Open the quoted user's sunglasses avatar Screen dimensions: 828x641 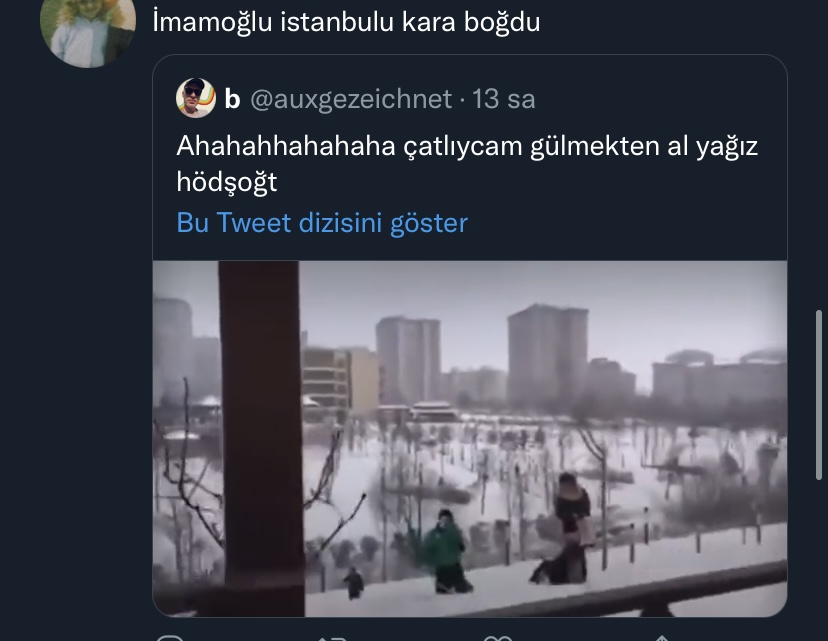coord(196,98)
